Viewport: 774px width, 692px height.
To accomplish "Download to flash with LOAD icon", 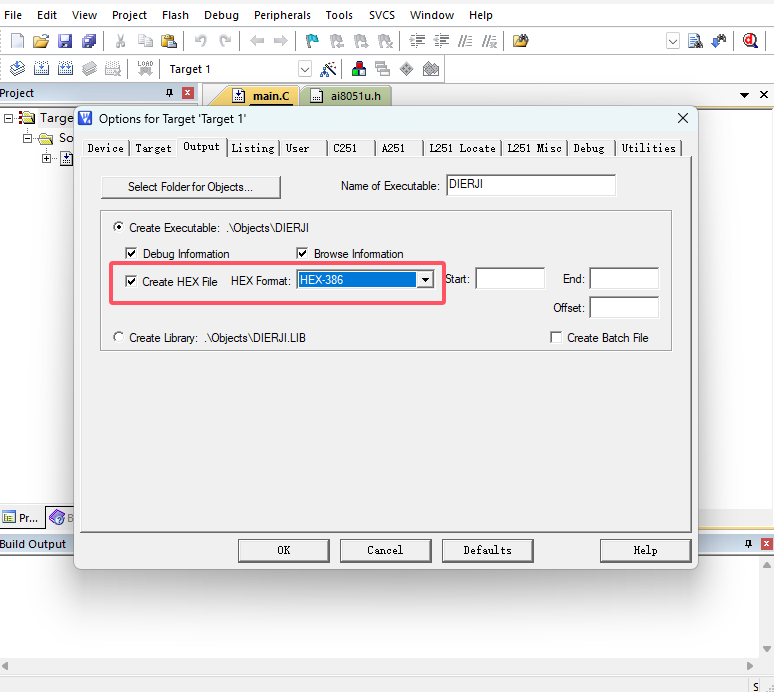I will [x=145, y=69].
